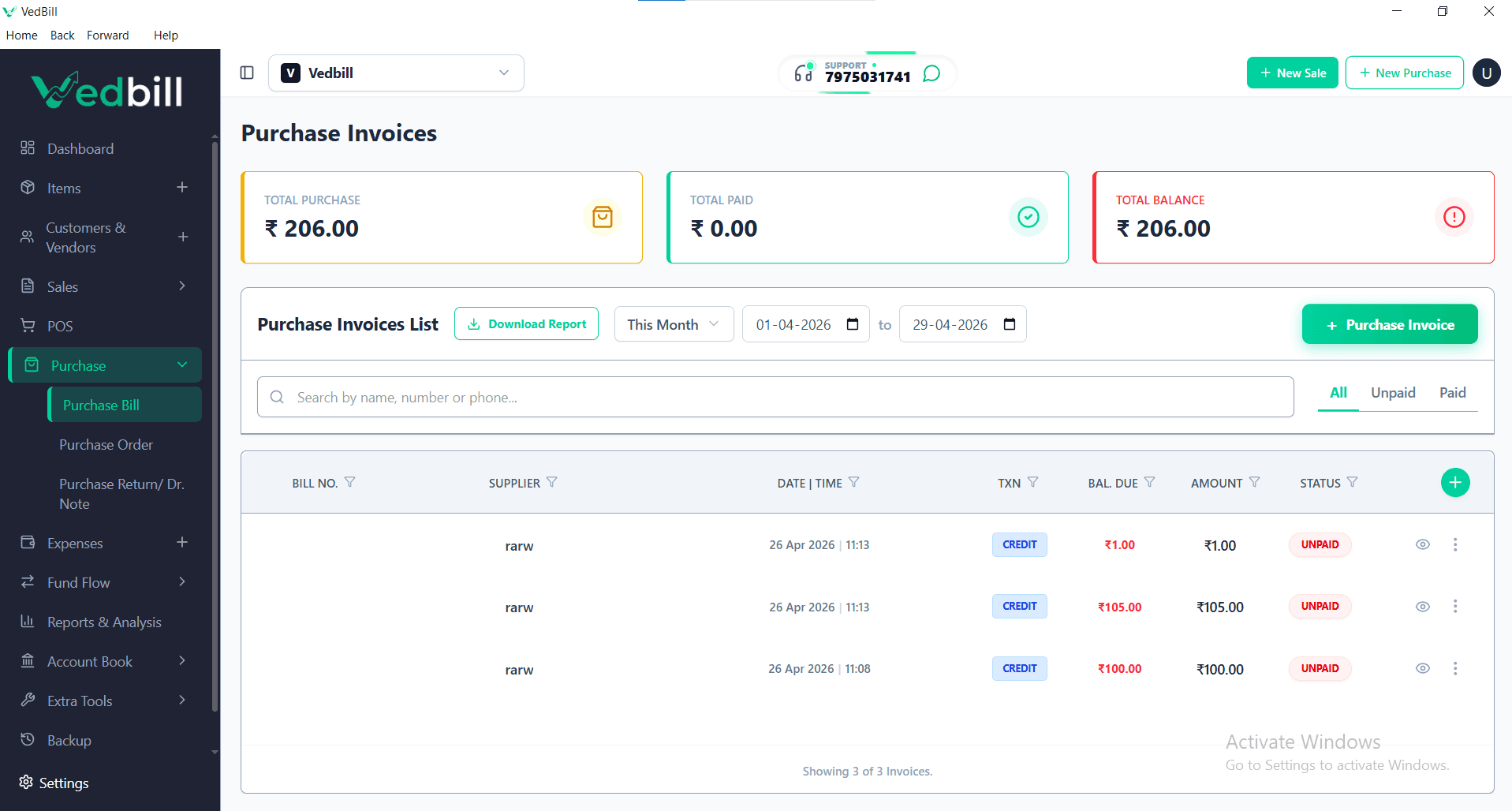Click the Total Purchase shopping bag icon

603,217
